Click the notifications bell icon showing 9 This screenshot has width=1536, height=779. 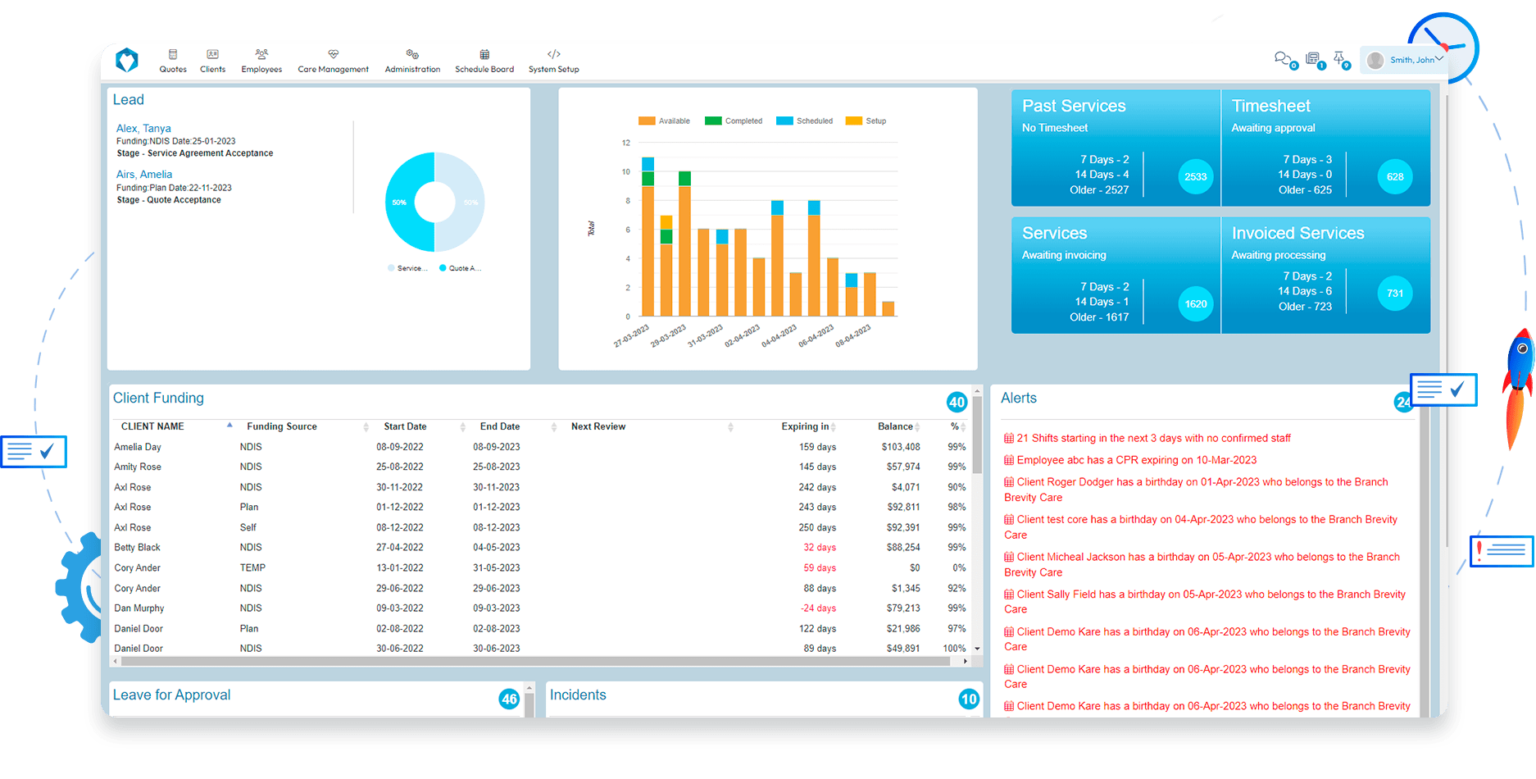point(1341,60)
